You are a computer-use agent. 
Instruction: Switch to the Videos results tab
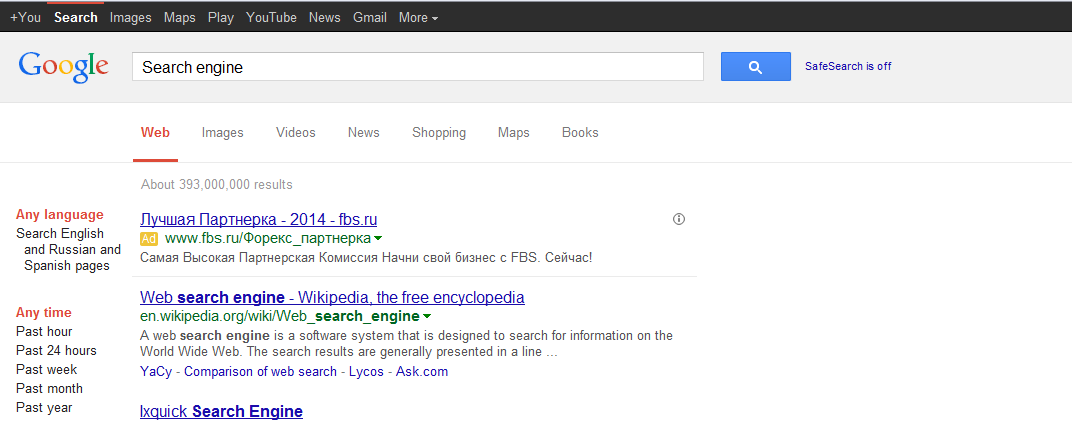pos(296,133)
